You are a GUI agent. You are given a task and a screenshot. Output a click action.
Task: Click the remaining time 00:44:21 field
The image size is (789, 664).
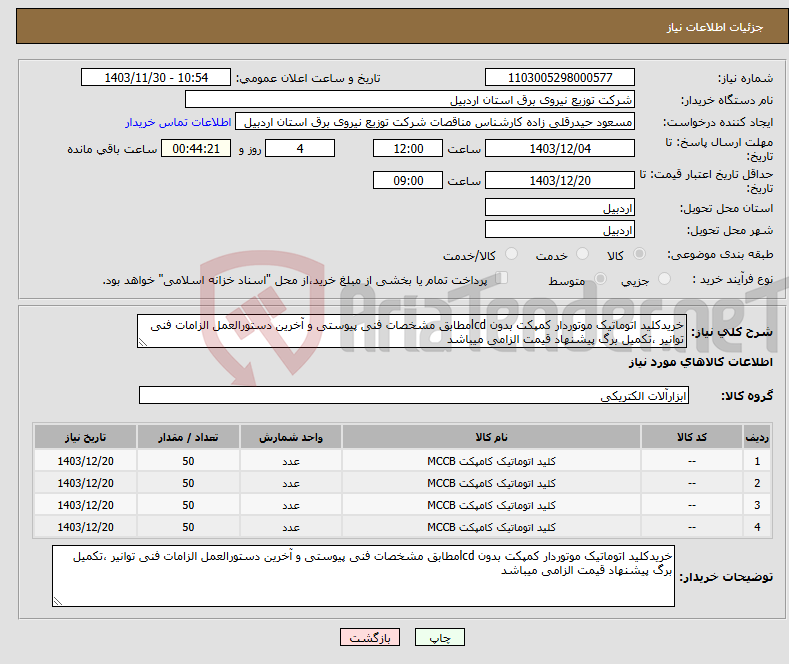coord(196,148)
